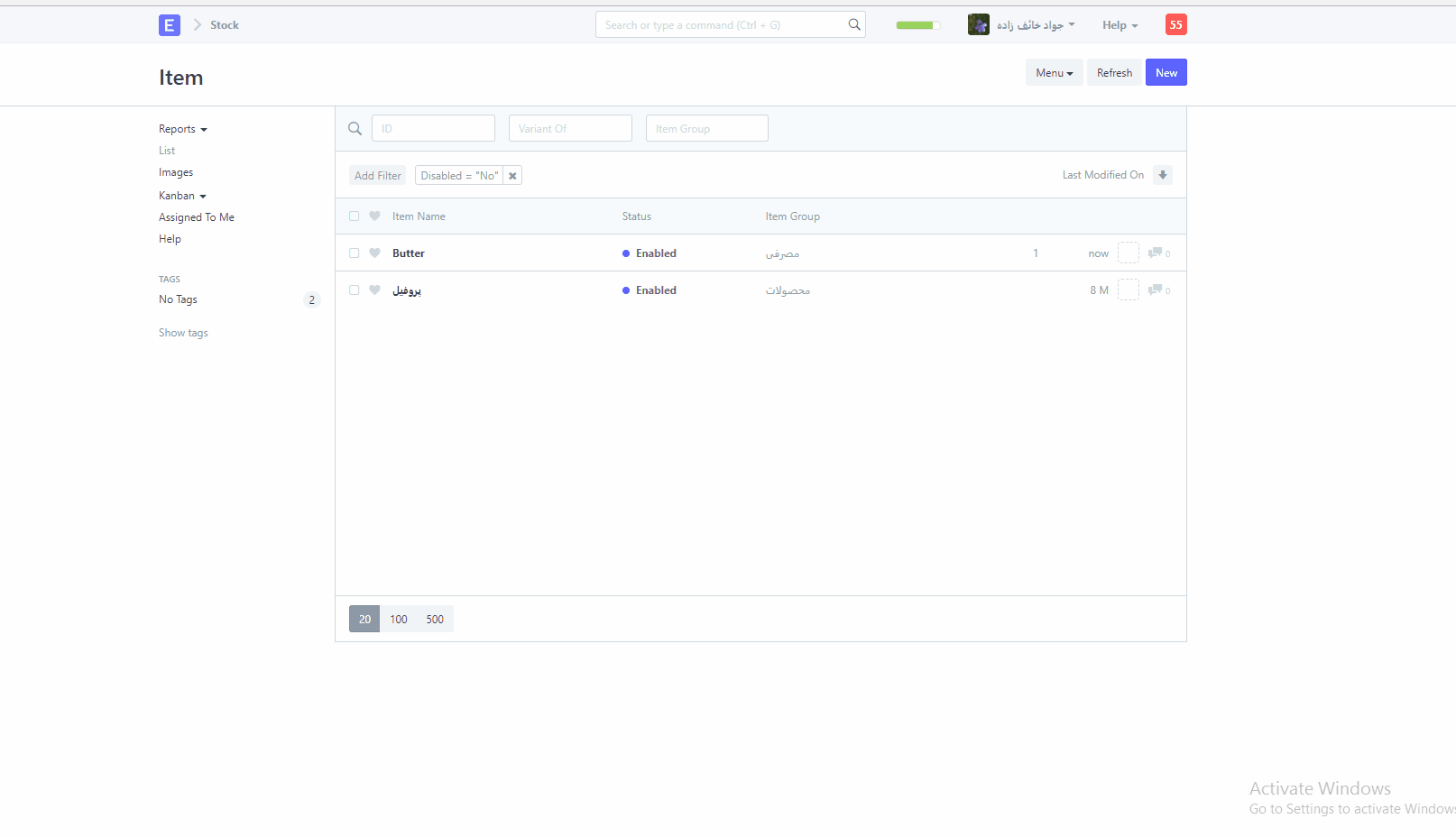Image resolution: width=1456 pixels, height=837 pixels.
Task: Click the Add Filter button
Action: tap(377, 175)
